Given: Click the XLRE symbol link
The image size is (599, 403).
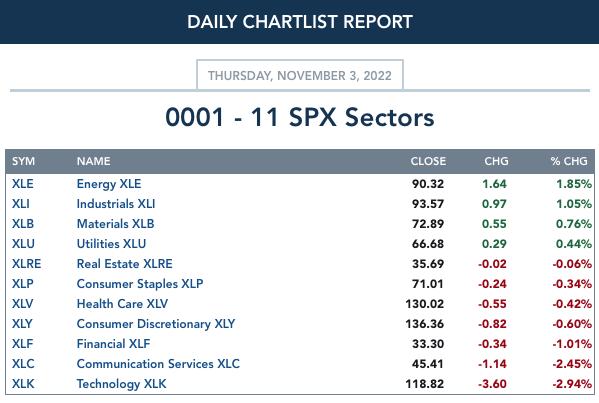Looking at the screenshot, I should pyautogui.click(x=26, y=264).
